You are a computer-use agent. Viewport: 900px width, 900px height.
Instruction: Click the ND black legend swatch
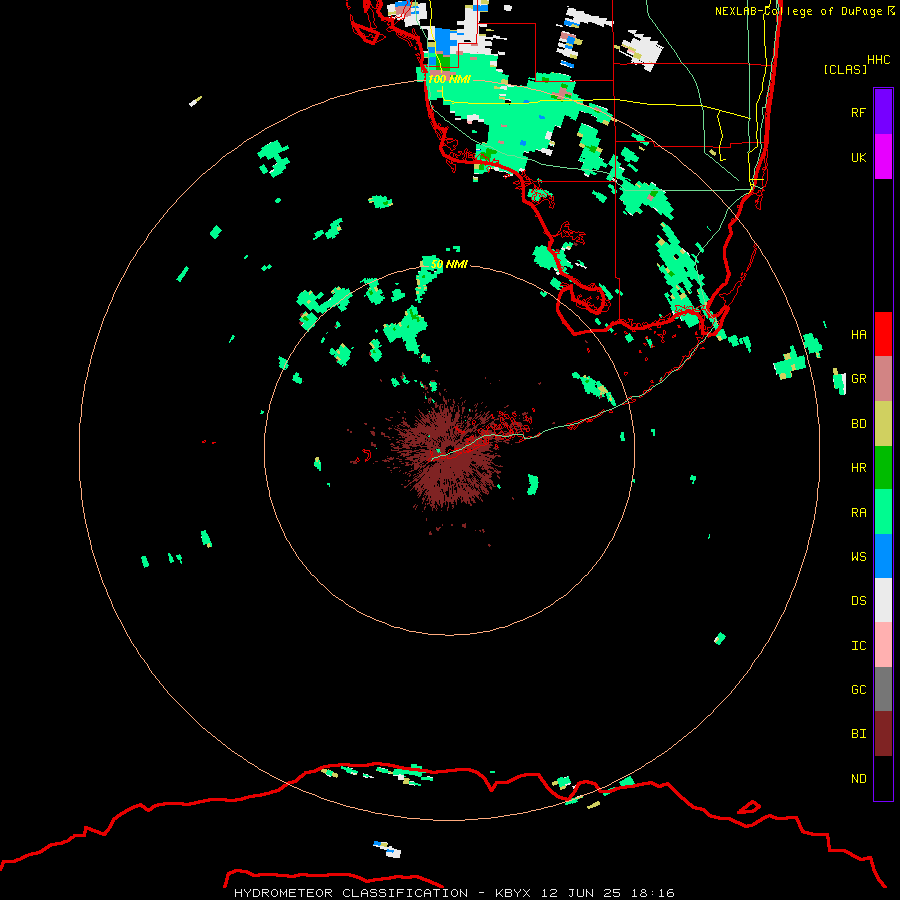883,778
